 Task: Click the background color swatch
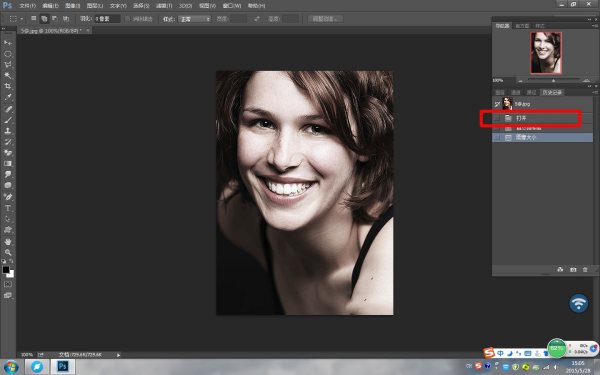pos(11,274)
